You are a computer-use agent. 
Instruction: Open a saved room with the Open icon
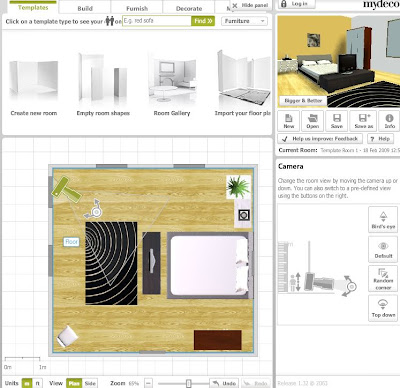pos(313,121)
